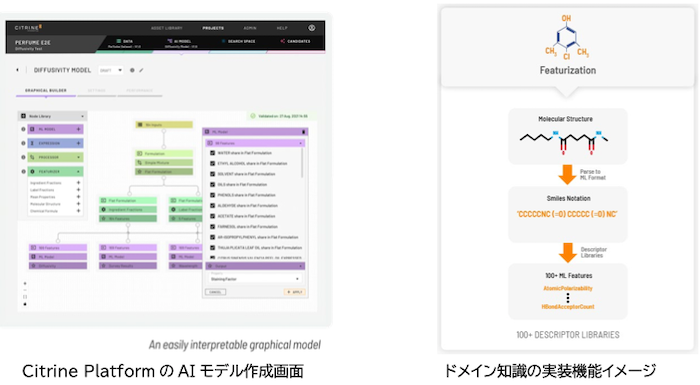Go to the Data stage

125,43
